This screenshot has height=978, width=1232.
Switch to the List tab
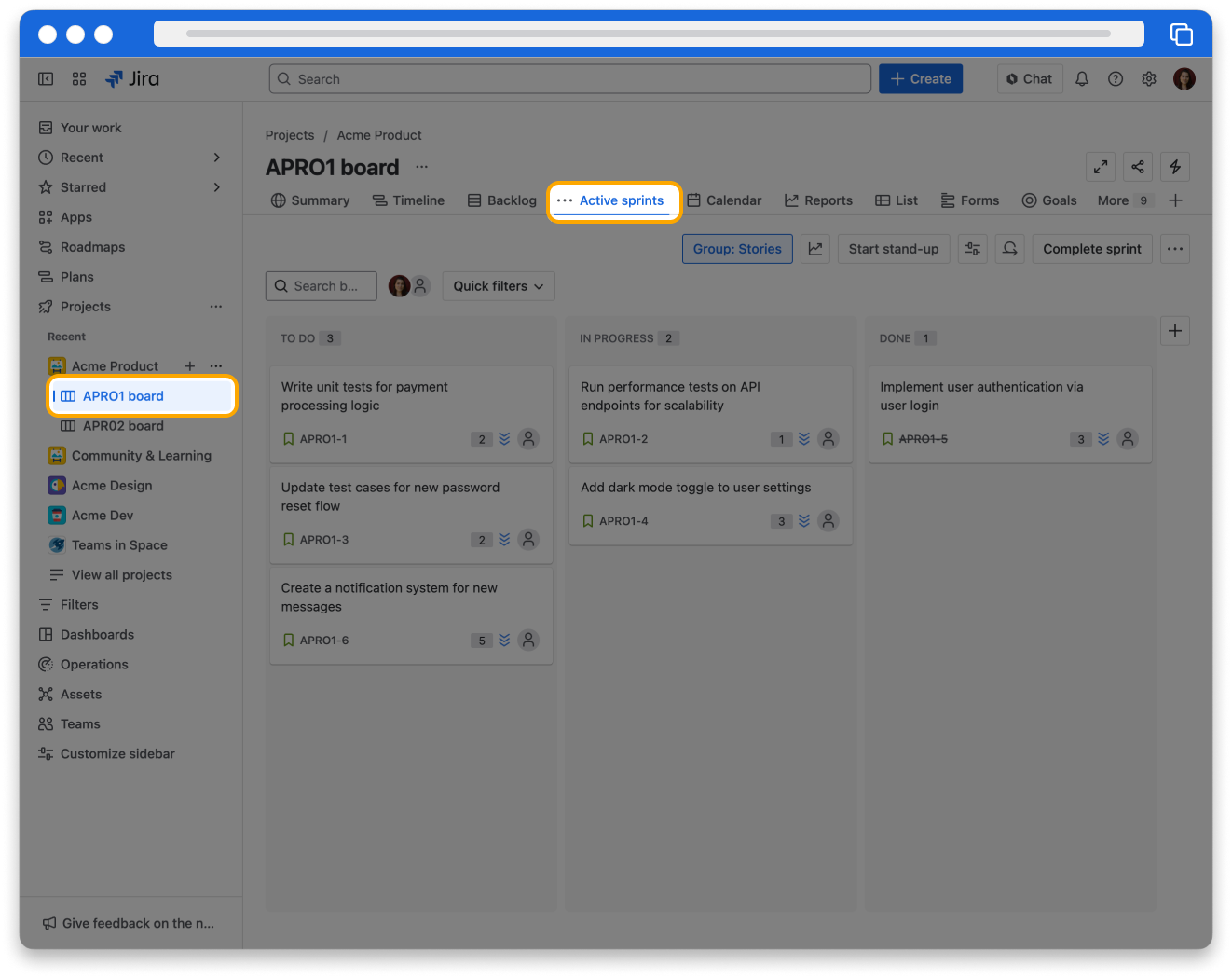point(897,200)
